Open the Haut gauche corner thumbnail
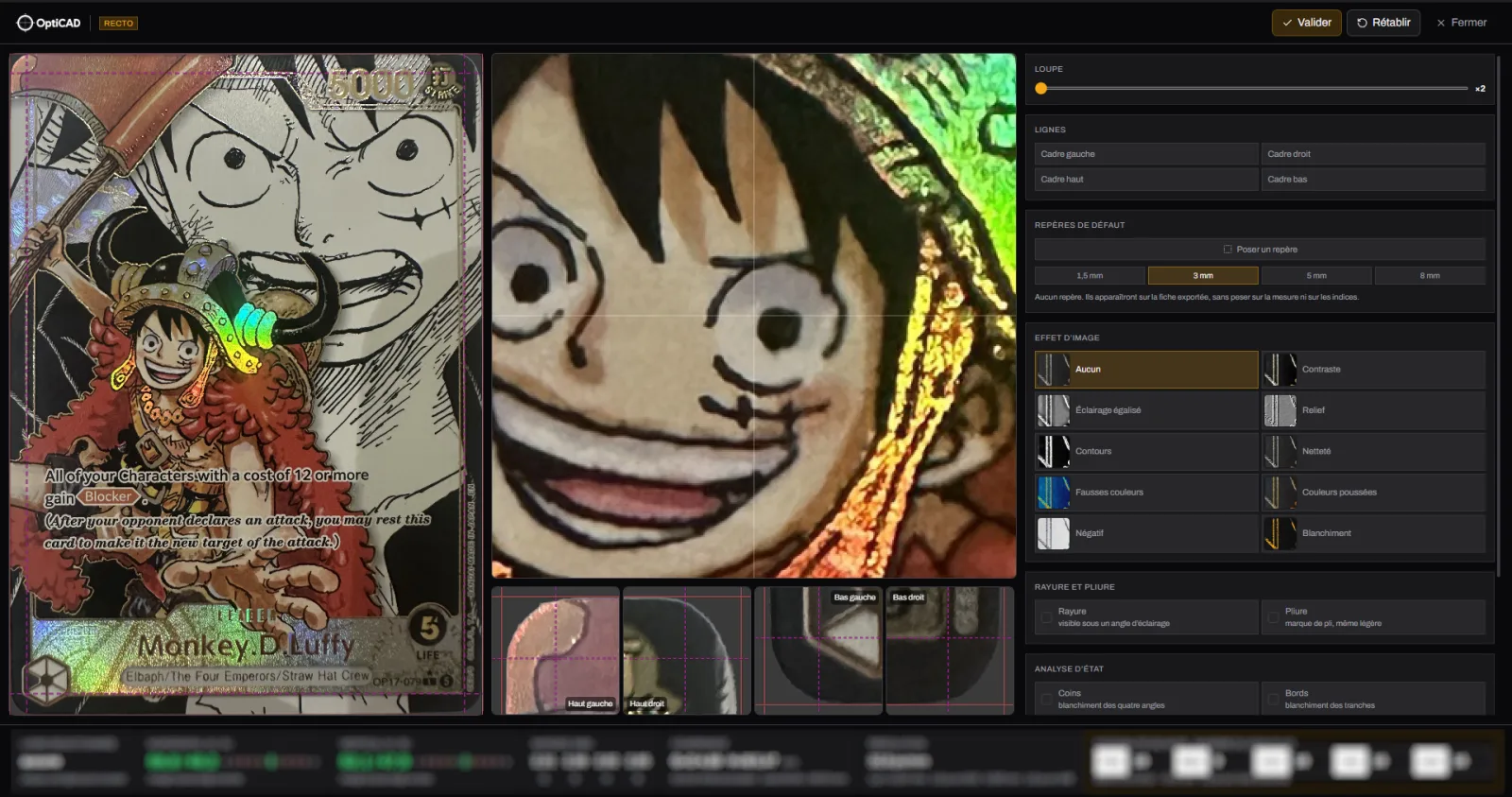Screen dimensions: 1512x797 (x=556, y=650)
